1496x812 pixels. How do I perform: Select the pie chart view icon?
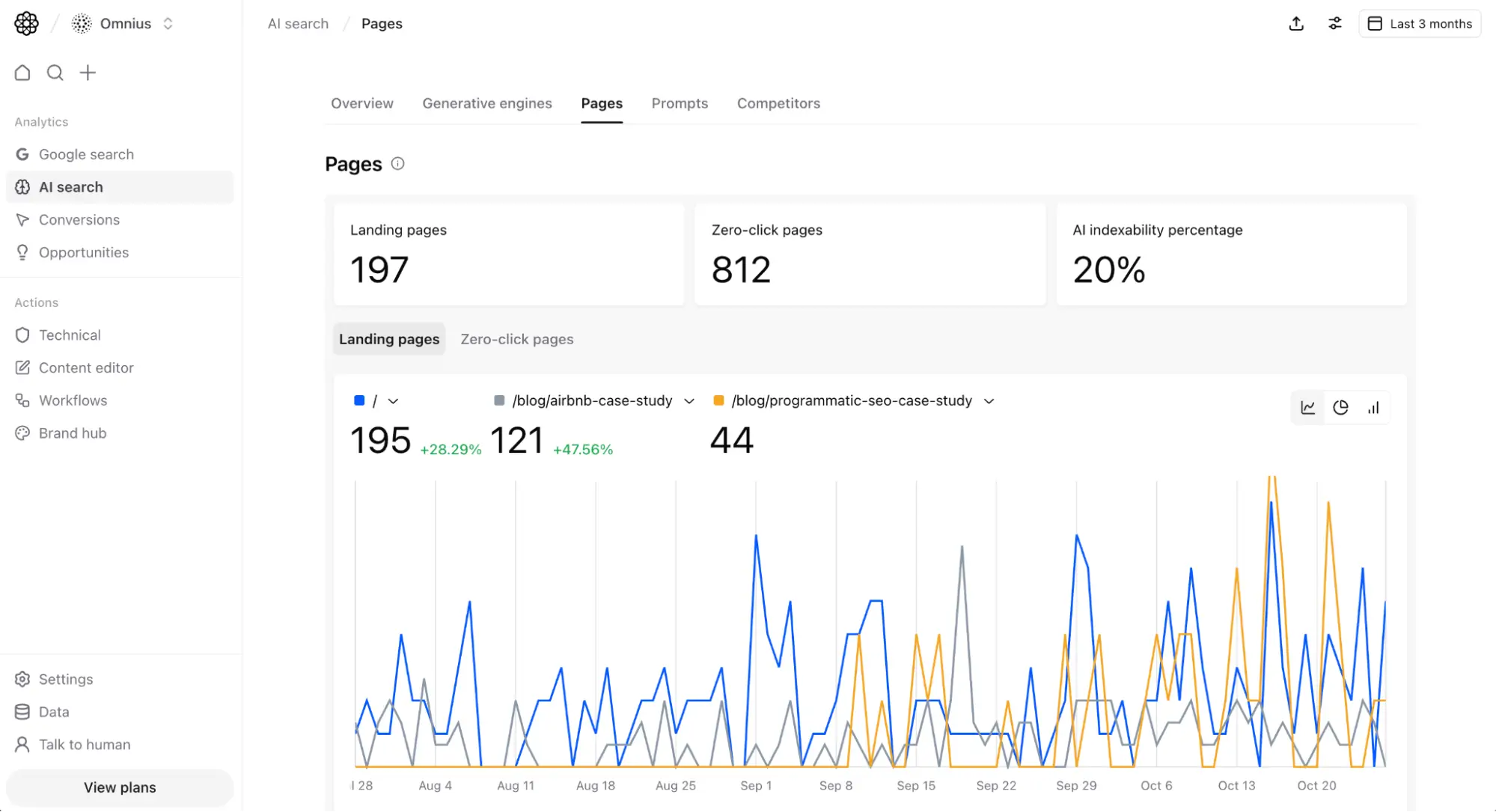1340,407
